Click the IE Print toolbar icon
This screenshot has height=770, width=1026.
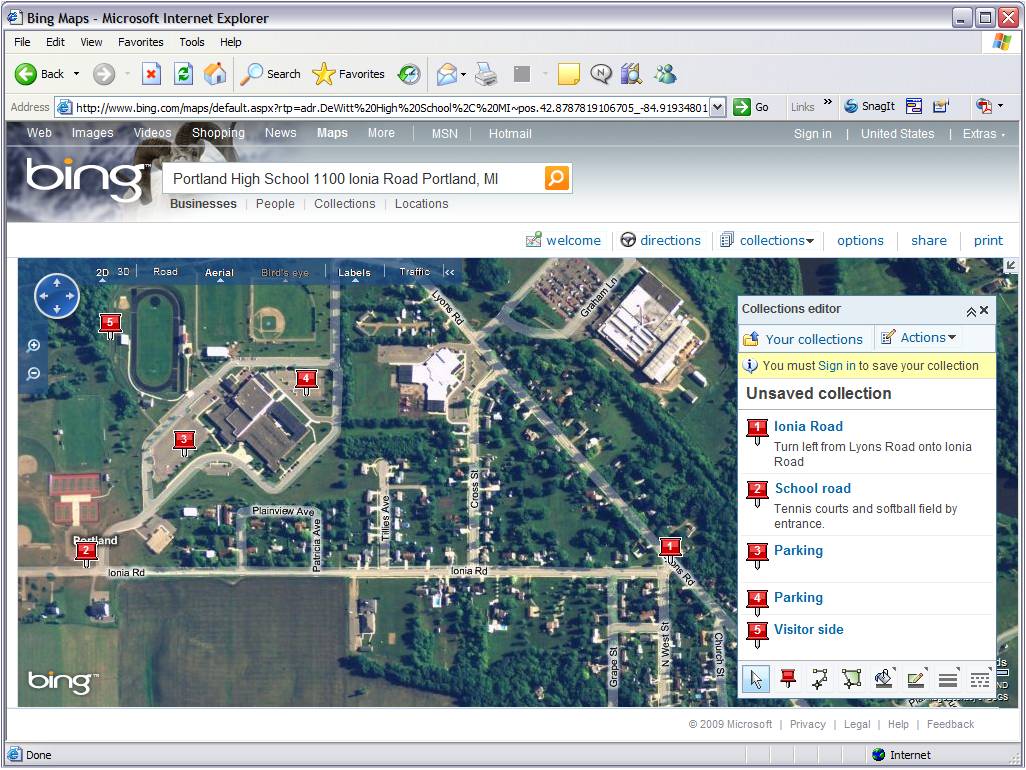[x=486, y=74]
